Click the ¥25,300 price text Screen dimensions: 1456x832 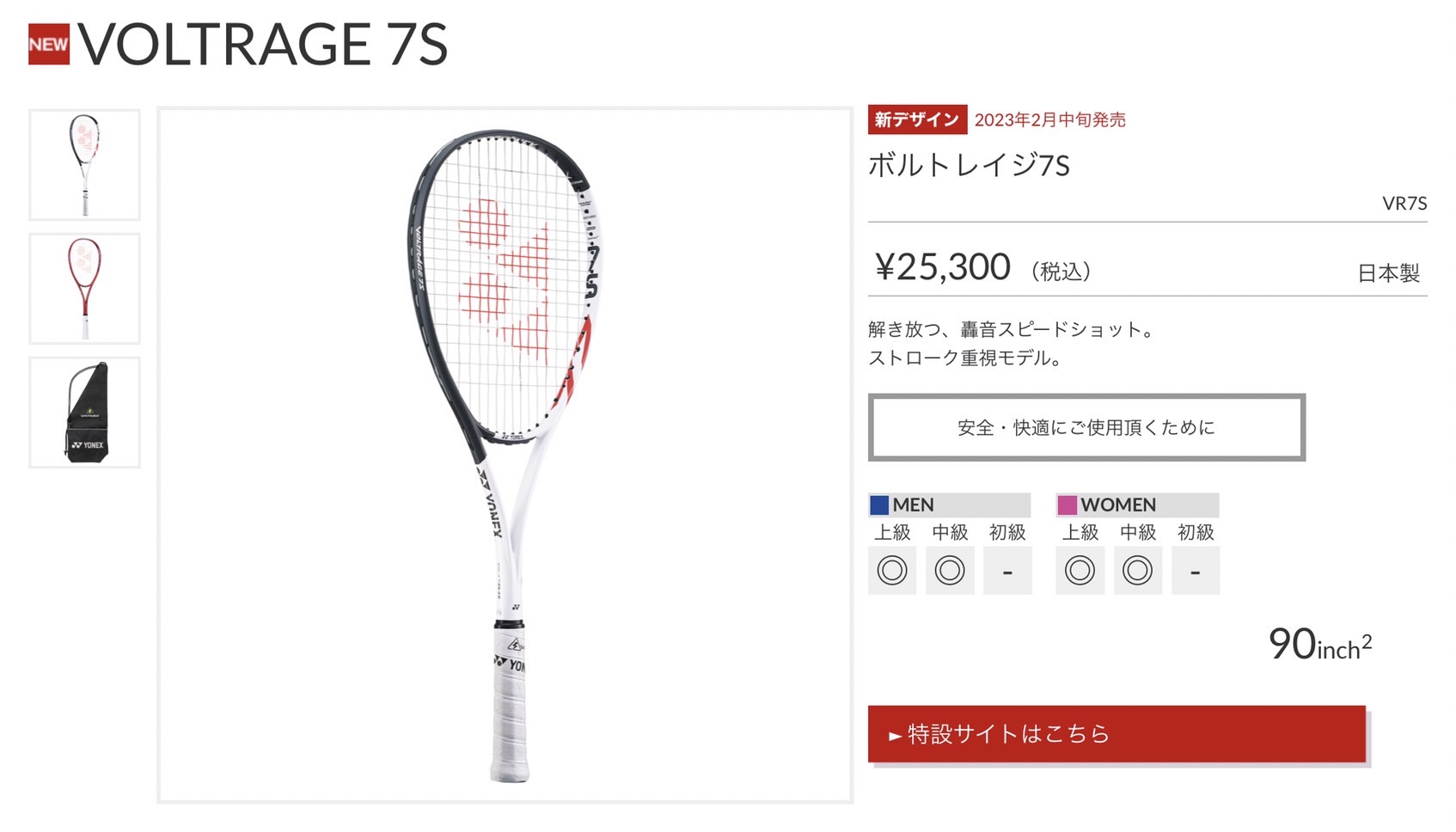tap(942, 267)
